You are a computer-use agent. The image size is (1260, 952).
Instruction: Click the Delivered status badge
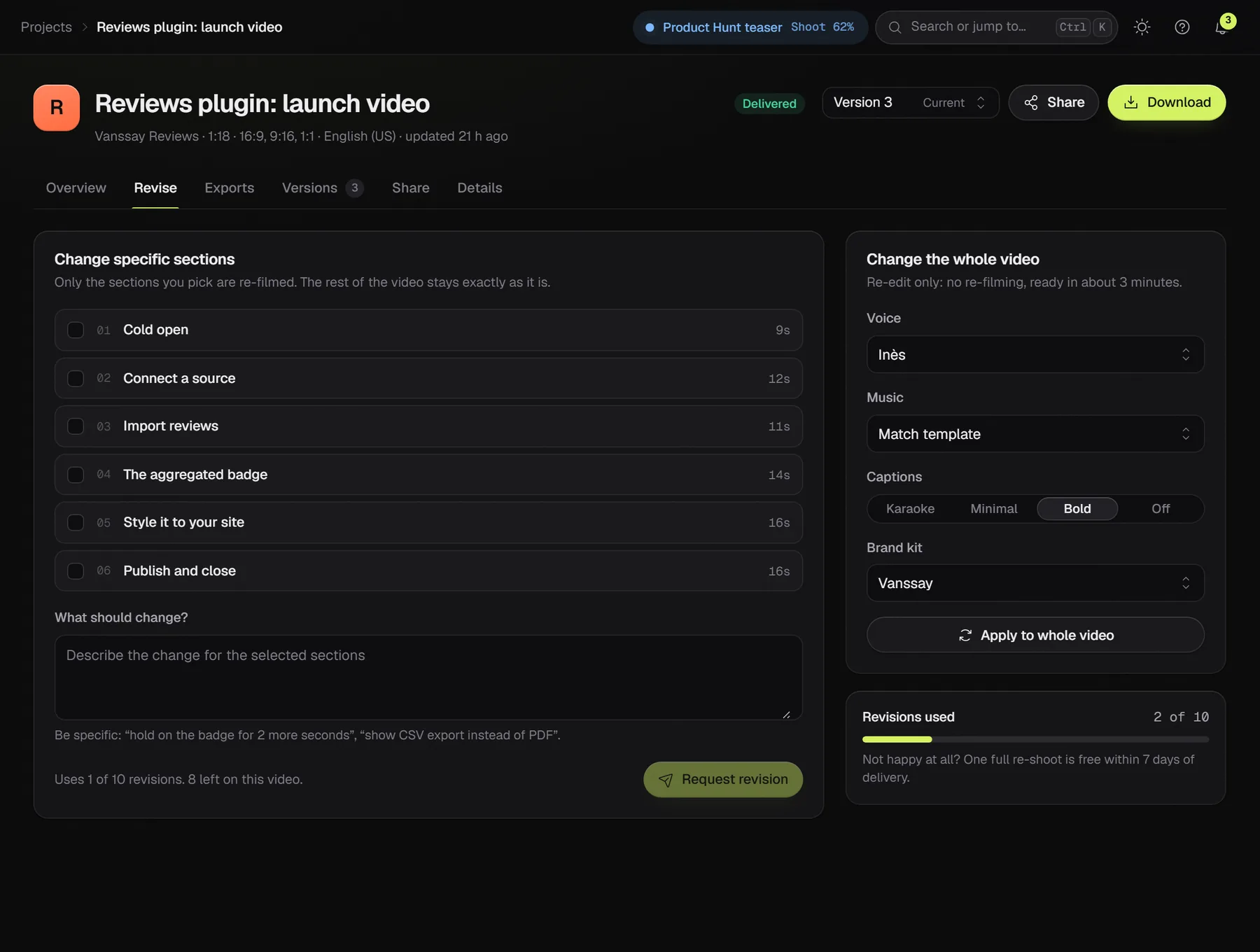pos(769,103)
